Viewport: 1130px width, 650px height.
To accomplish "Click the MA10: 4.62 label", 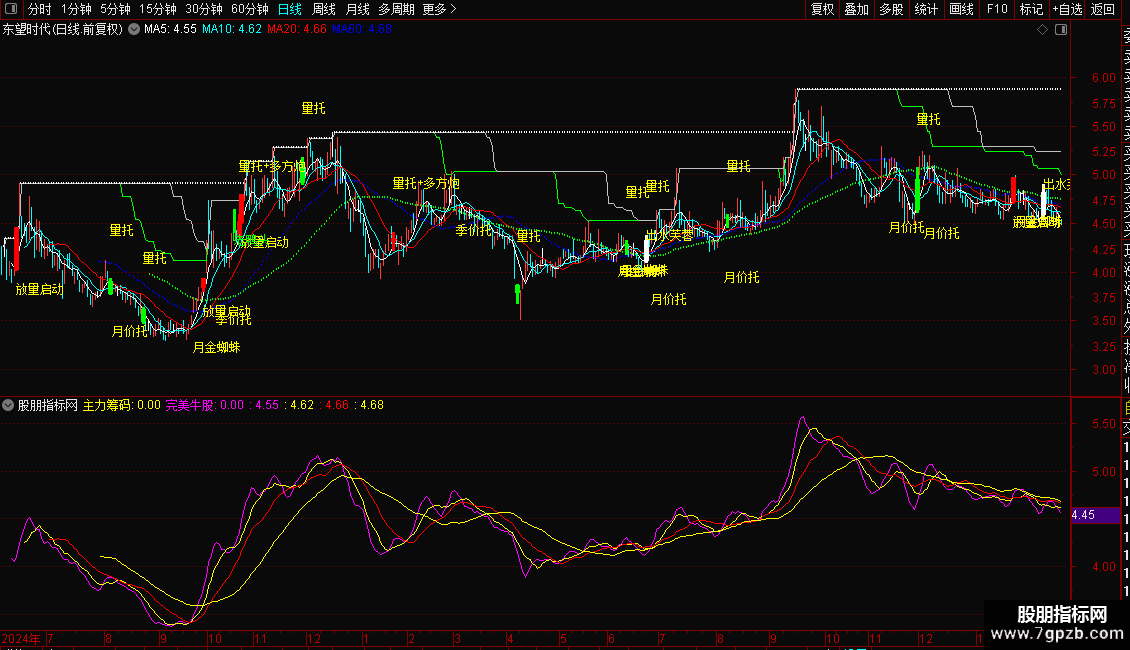I will (x=232, y=30).
